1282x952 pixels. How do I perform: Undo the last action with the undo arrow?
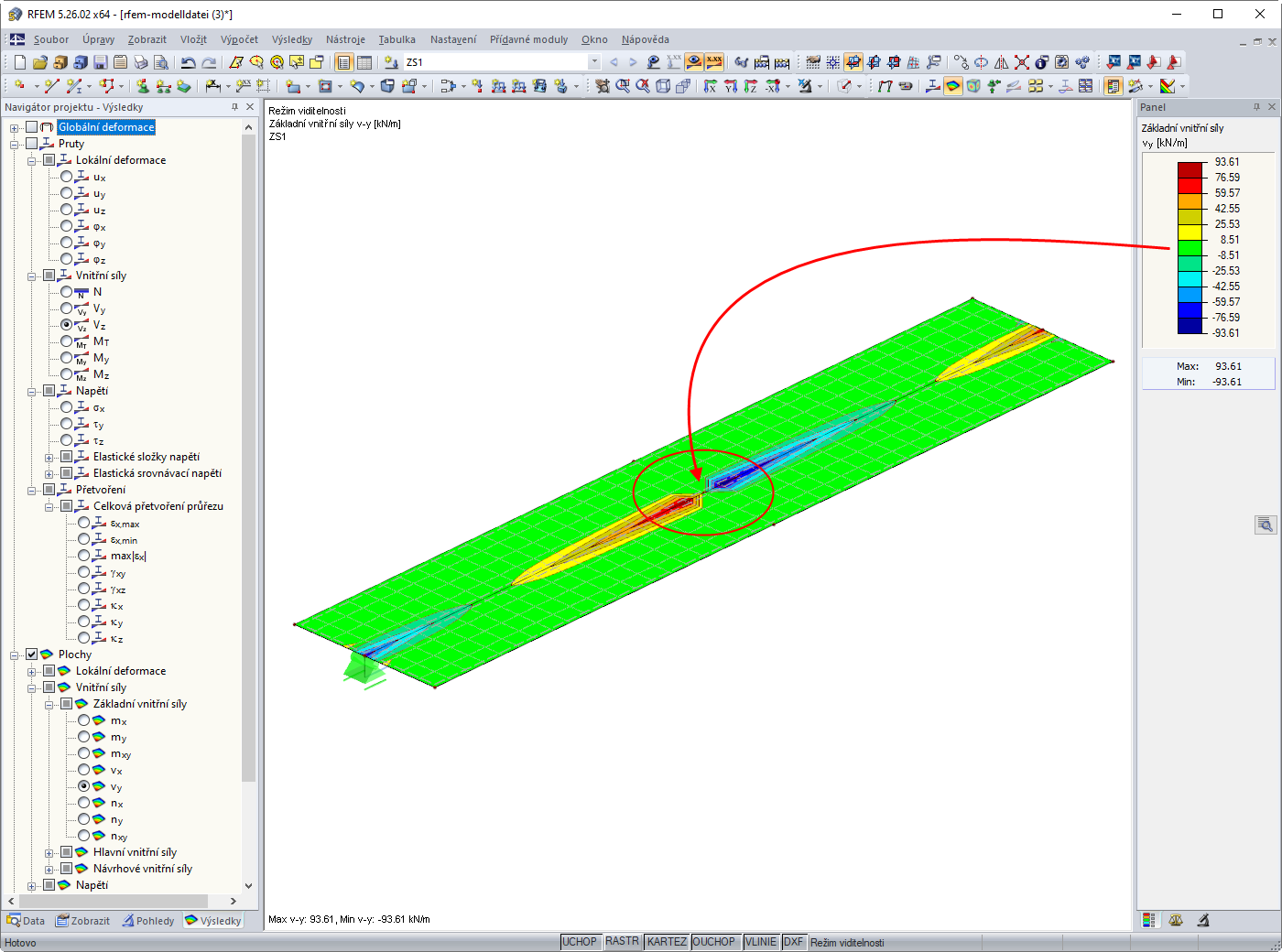(189, 62)
